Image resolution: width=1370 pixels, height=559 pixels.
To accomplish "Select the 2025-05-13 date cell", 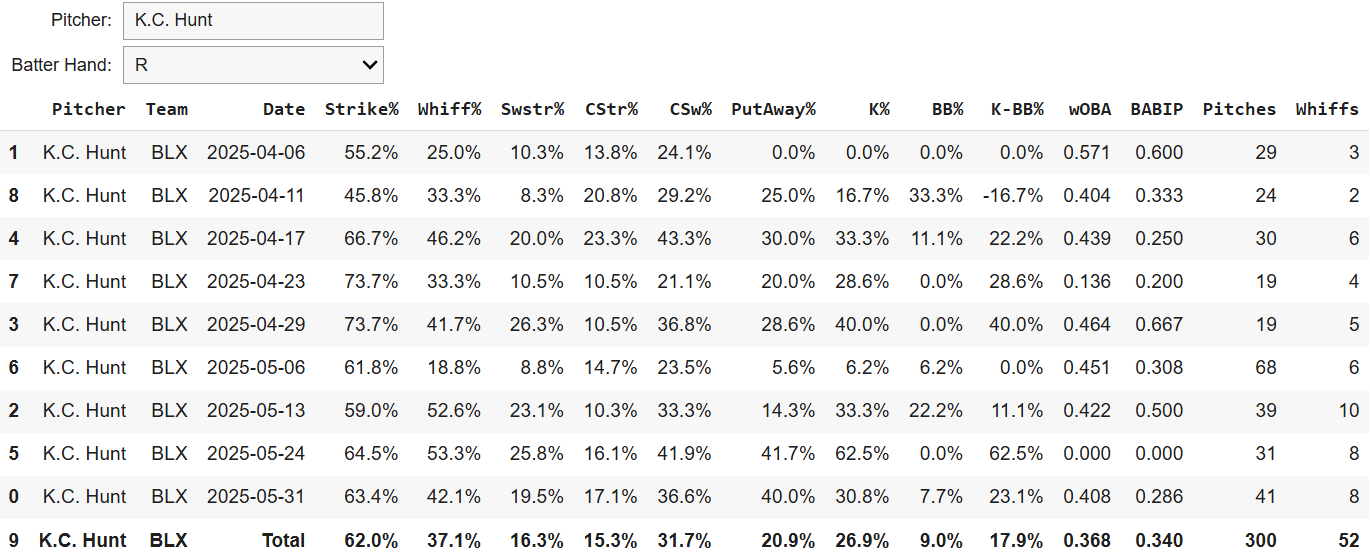I will 256,411.
